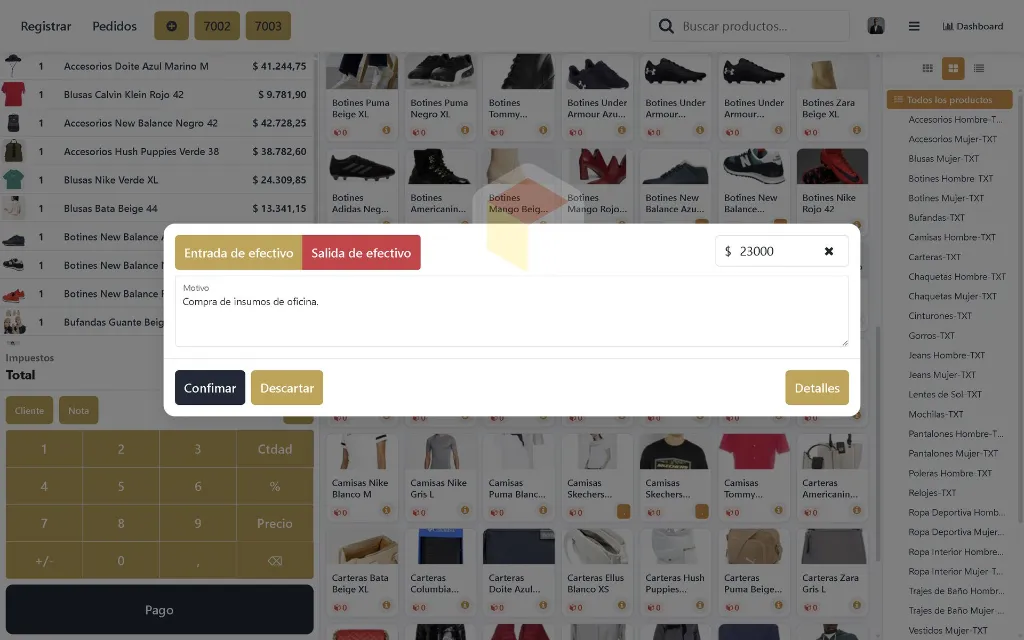Open the hamburger menu icon
The height and width of the screenshot is (640, 1024).
pyautogui.click(x=914, y=26)
